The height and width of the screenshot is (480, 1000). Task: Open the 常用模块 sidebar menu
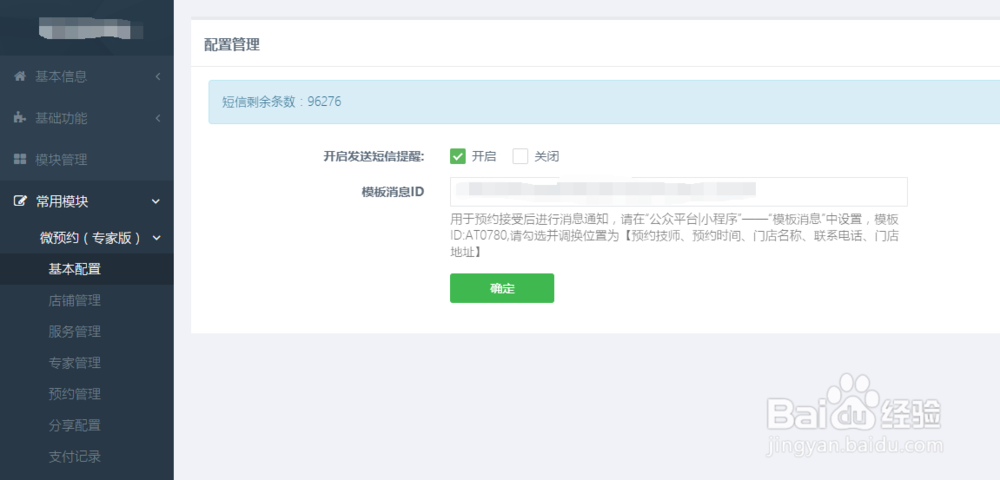[87, 201]
